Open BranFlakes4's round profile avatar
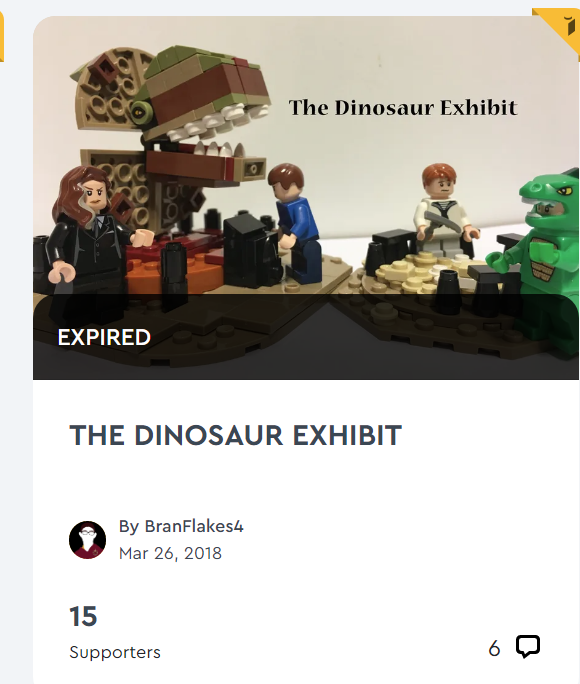Image resolution: width=580 pixels, height=684 pixels. point(87,540)
